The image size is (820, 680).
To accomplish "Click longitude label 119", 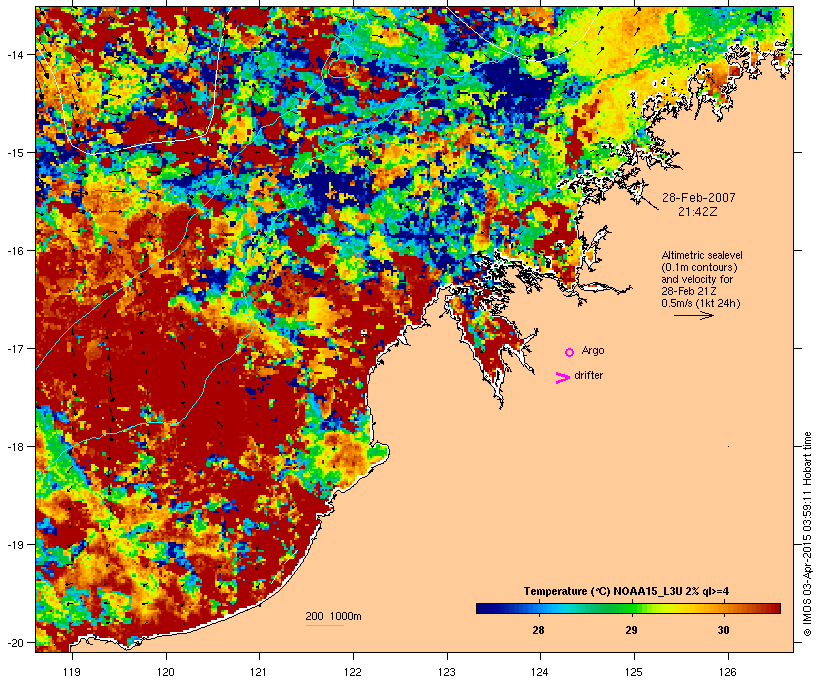I will (72, 672).
